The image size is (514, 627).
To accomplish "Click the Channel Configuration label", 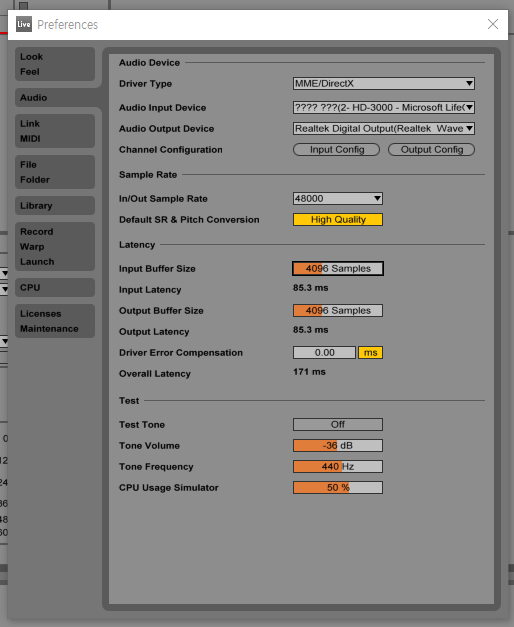I will tap(170, 150).
